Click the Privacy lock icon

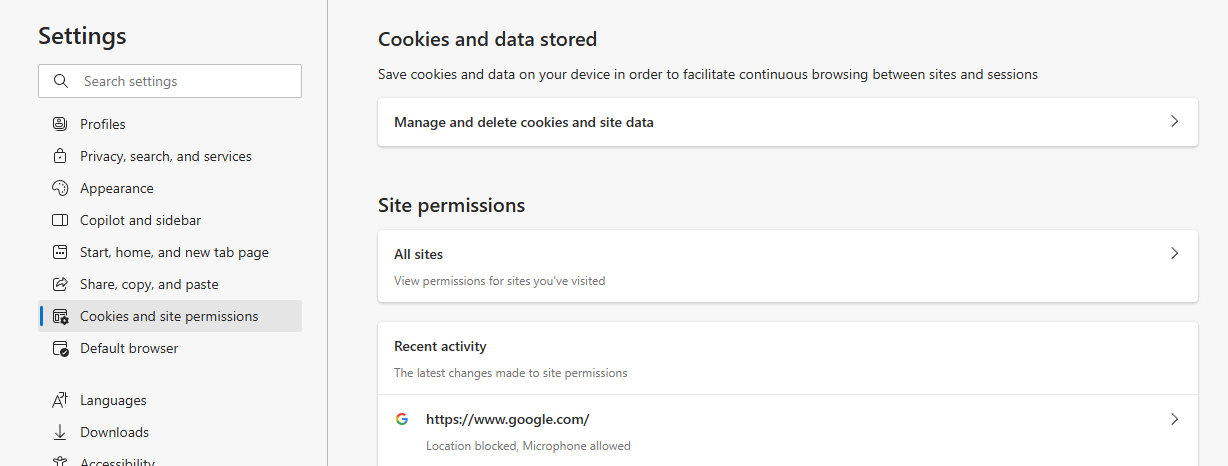60,156
